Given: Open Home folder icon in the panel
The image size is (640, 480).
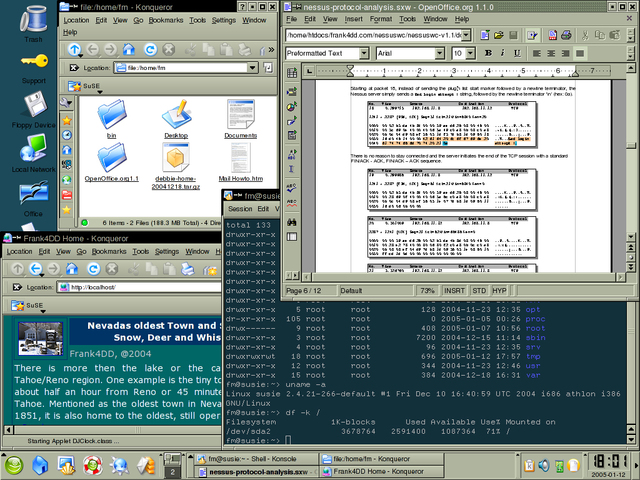Looking at the screenshot, I should click(x=40, y=465).
